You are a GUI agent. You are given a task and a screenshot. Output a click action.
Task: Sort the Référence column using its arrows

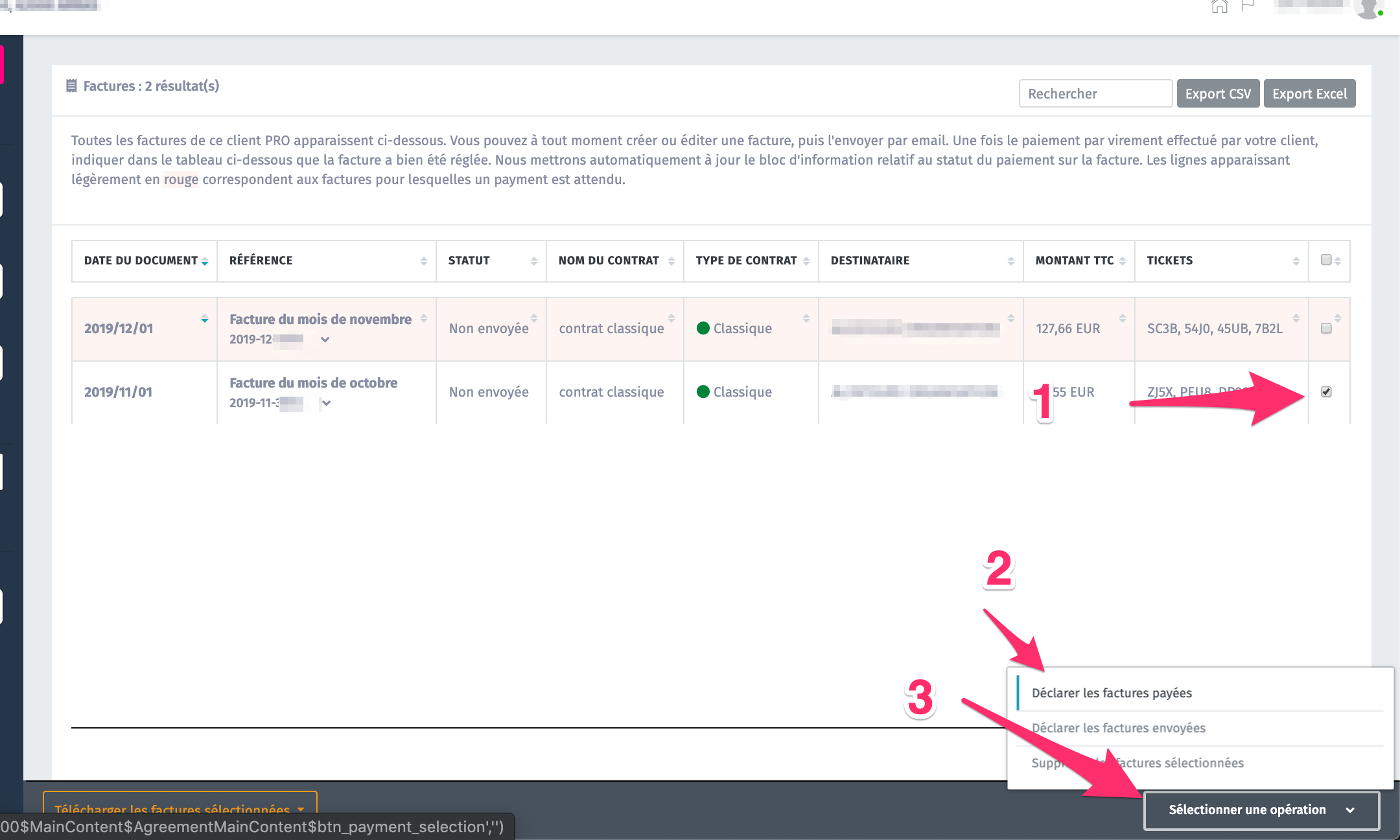(423, 261)
